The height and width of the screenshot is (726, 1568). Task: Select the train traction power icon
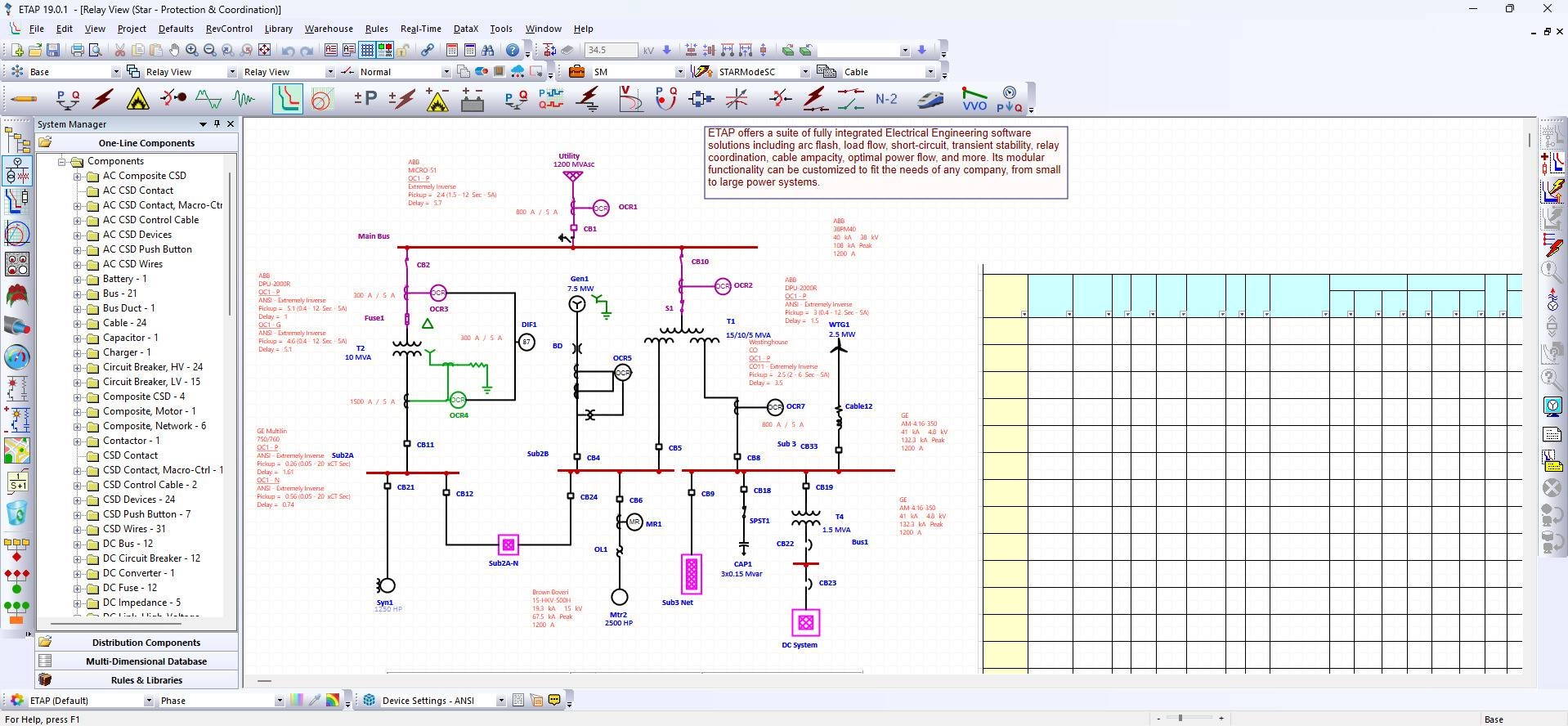point(930,99)
